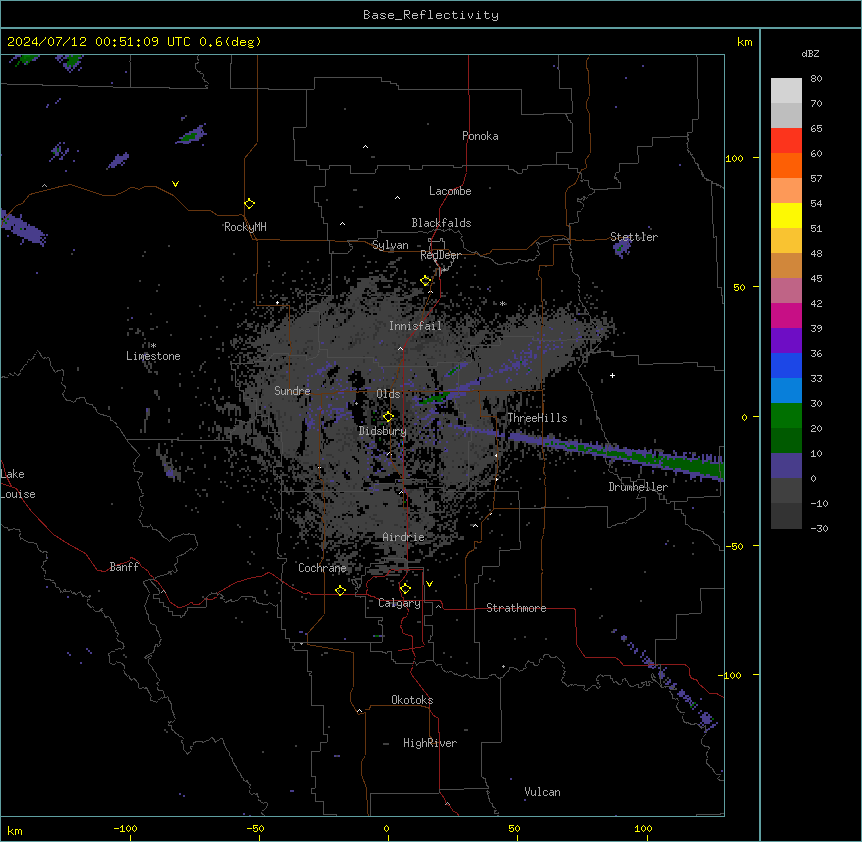Click the yellow diamond marker above Didsbury
This screenshot has height=842, width=862.
tap(388, 416)
